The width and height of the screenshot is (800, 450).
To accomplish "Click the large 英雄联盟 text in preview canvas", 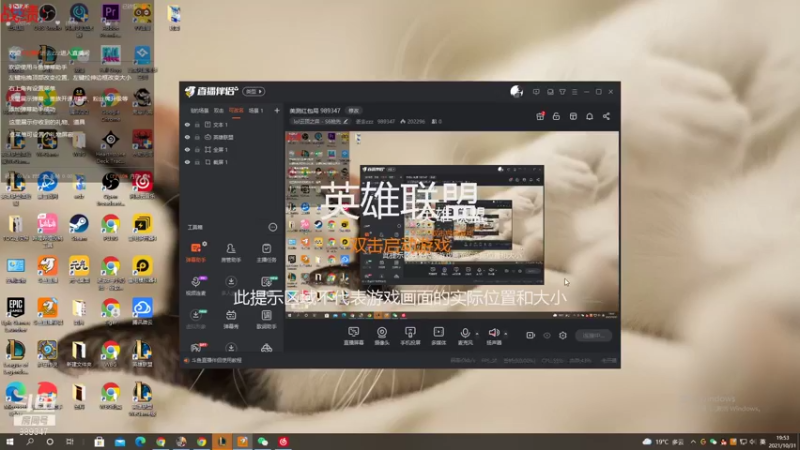I will coord(399,199).
